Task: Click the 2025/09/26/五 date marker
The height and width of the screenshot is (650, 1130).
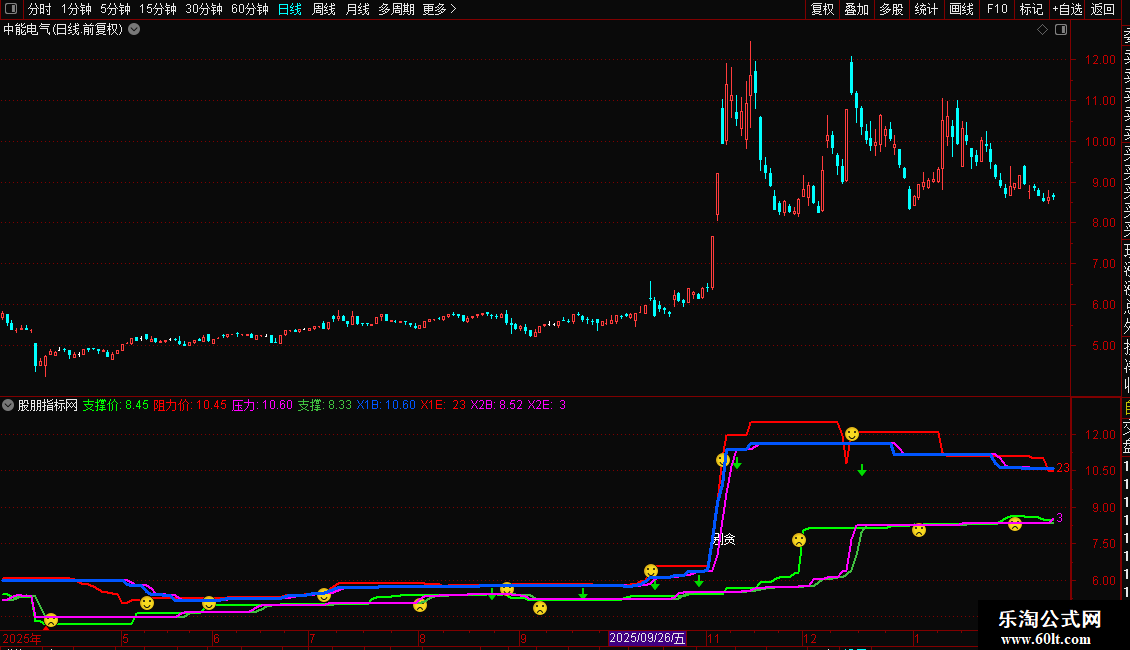Action: [647, 638]
